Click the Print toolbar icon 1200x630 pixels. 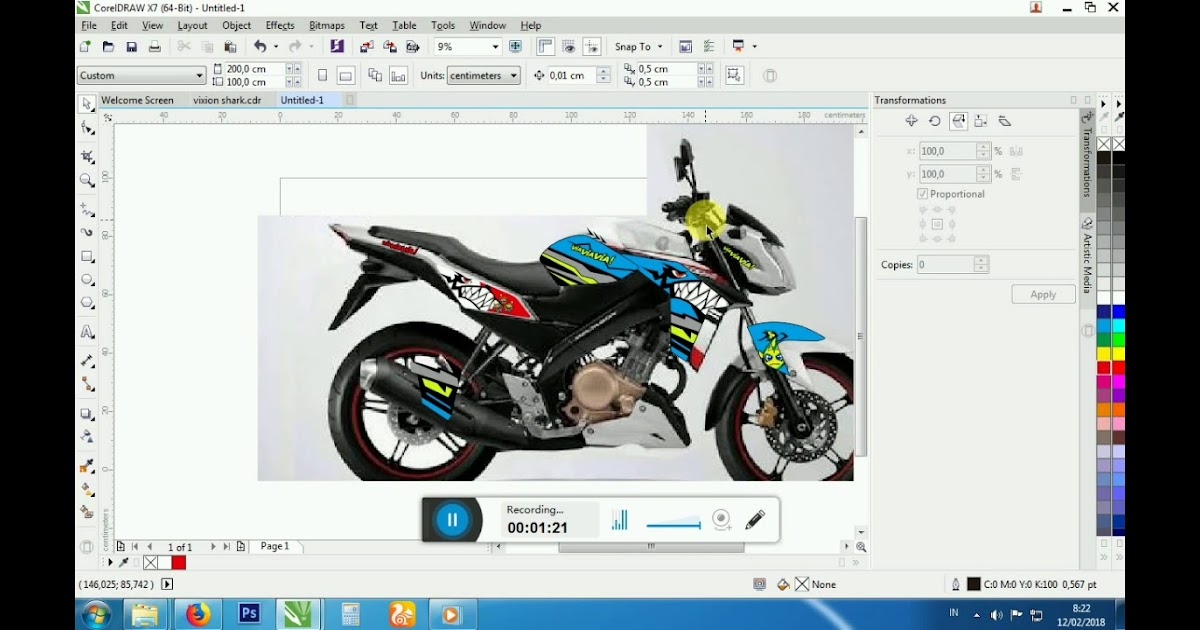tap(154, 46)
